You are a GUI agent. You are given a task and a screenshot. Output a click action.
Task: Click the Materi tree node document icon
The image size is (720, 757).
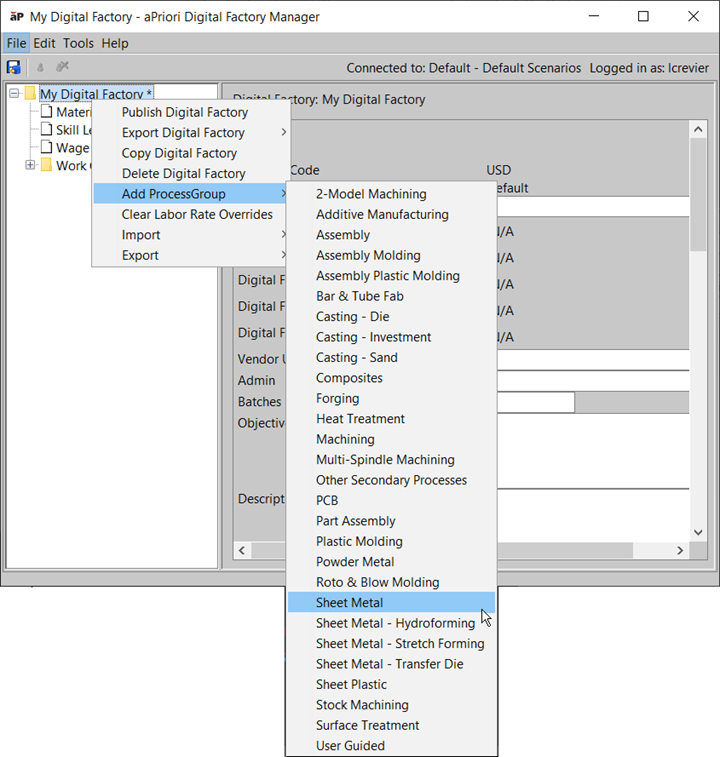[46, 111]
